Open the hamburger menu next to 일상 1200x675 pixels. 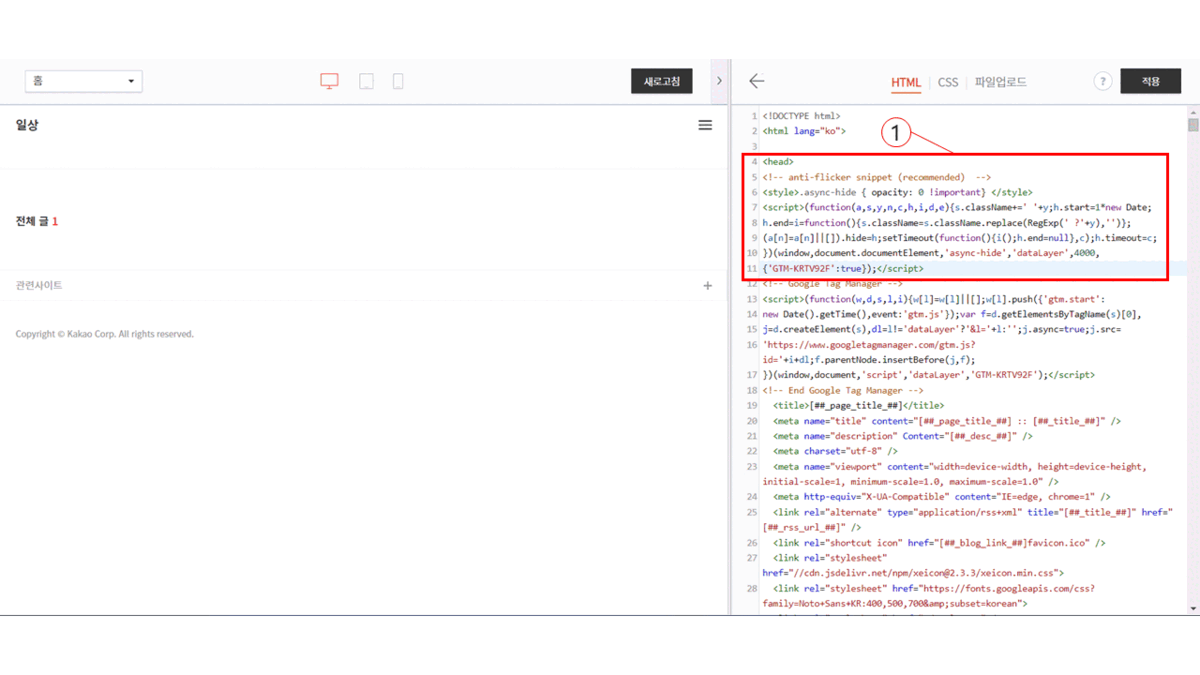[x=705, y=125]
